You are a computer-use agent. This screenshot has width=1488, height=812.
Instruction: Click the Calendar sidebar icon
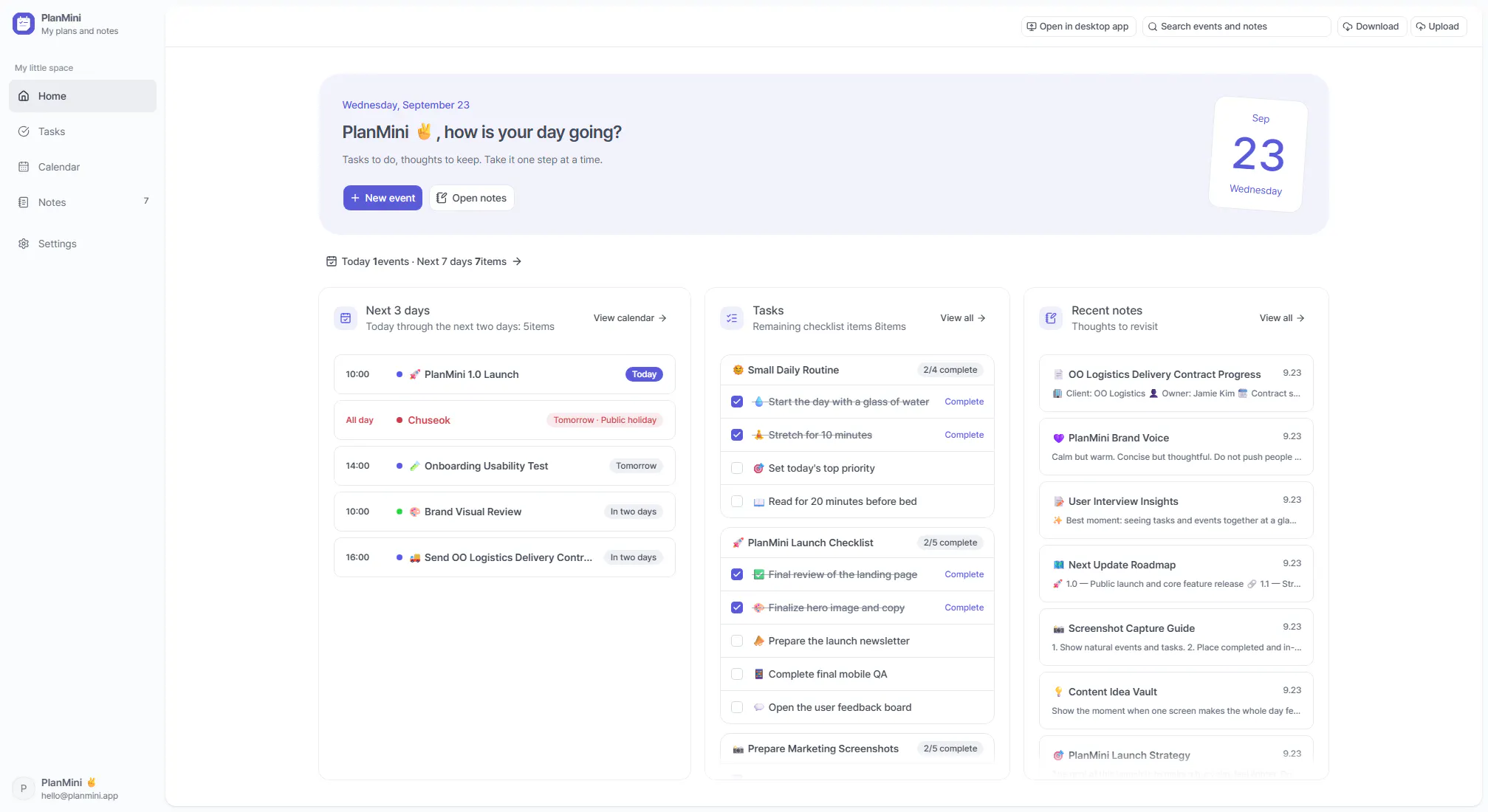click(24, 167)
